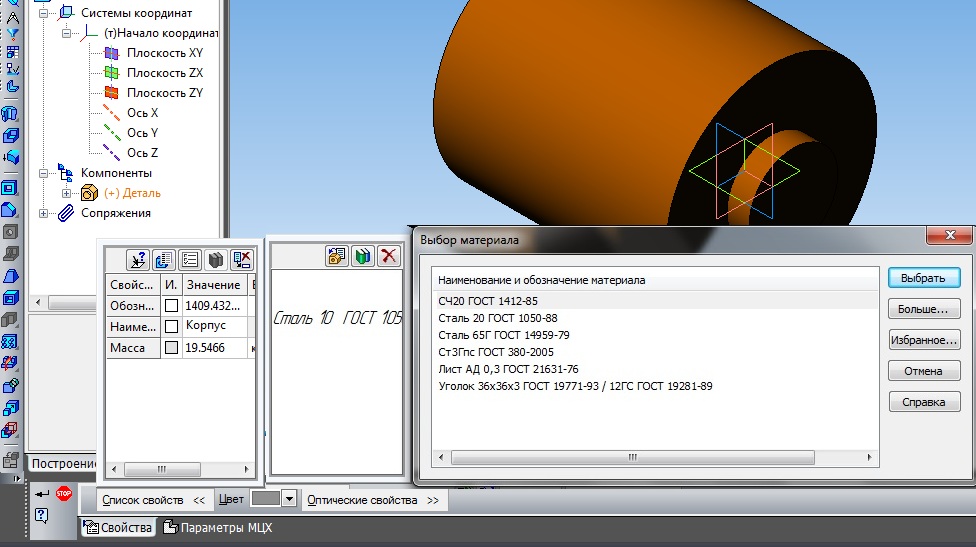
Task: Toggle the checkbox in the Обозн... row
Action: click(x=171, y=306)
